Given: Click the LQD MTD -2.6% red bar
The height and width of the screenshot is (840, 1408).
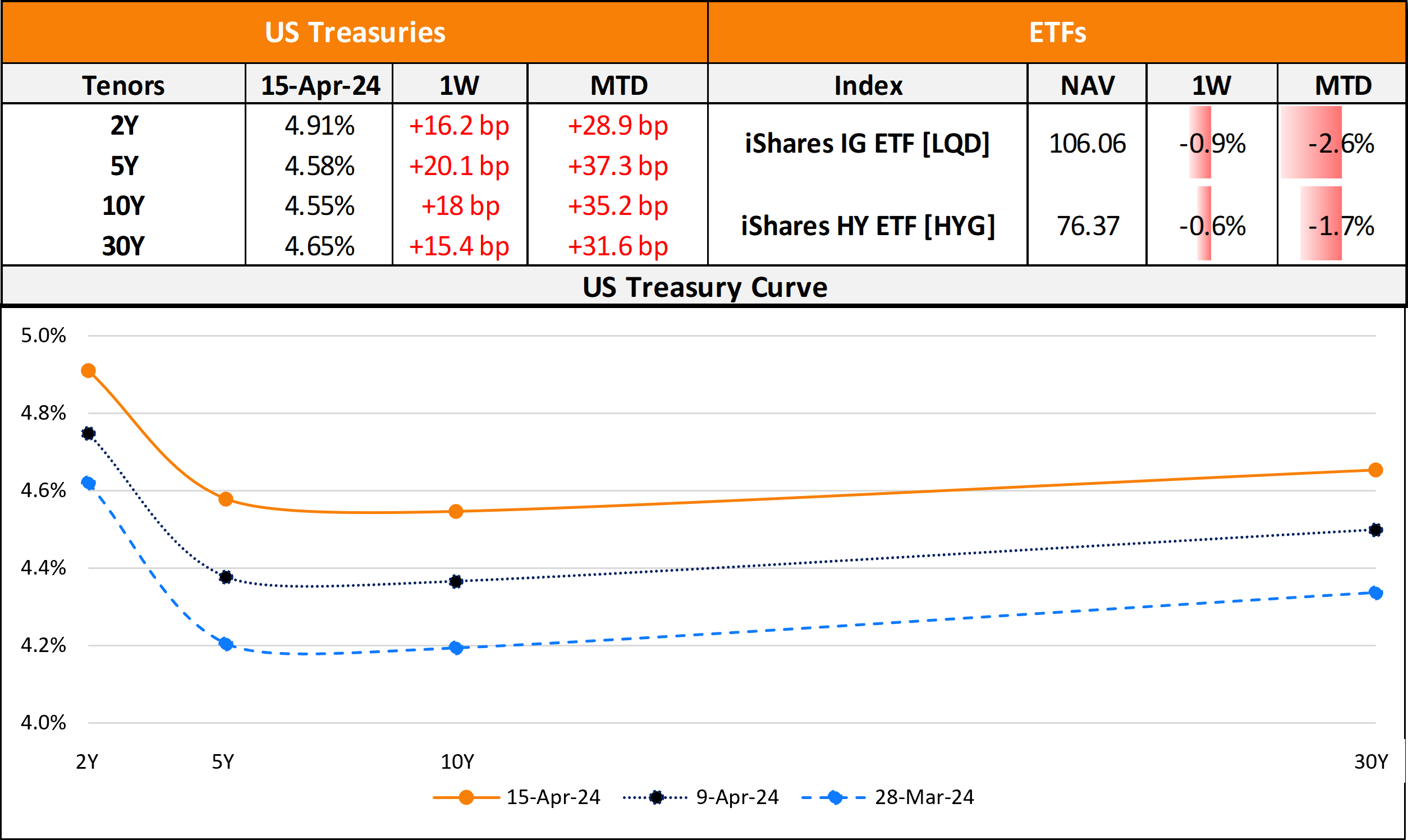Looking at the screenshot, I should (x=1312, y=143).
